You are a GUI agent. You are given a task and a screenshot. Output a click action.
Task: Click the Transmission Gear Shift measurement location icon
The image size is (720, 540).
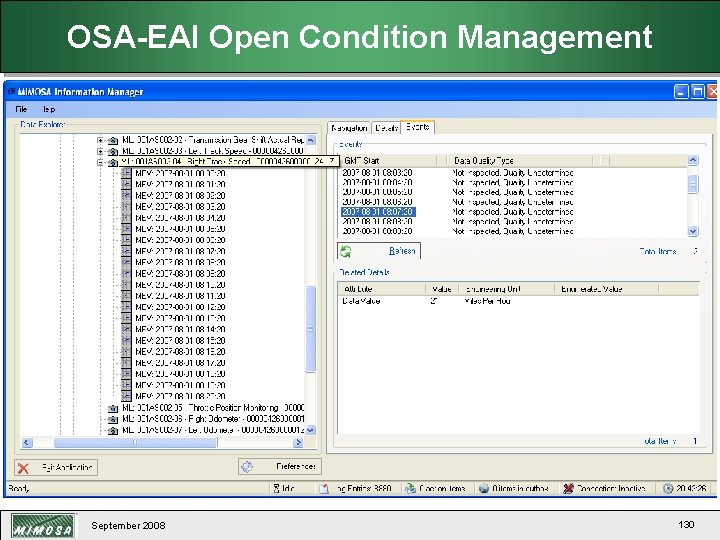click(x=113, y=140)
